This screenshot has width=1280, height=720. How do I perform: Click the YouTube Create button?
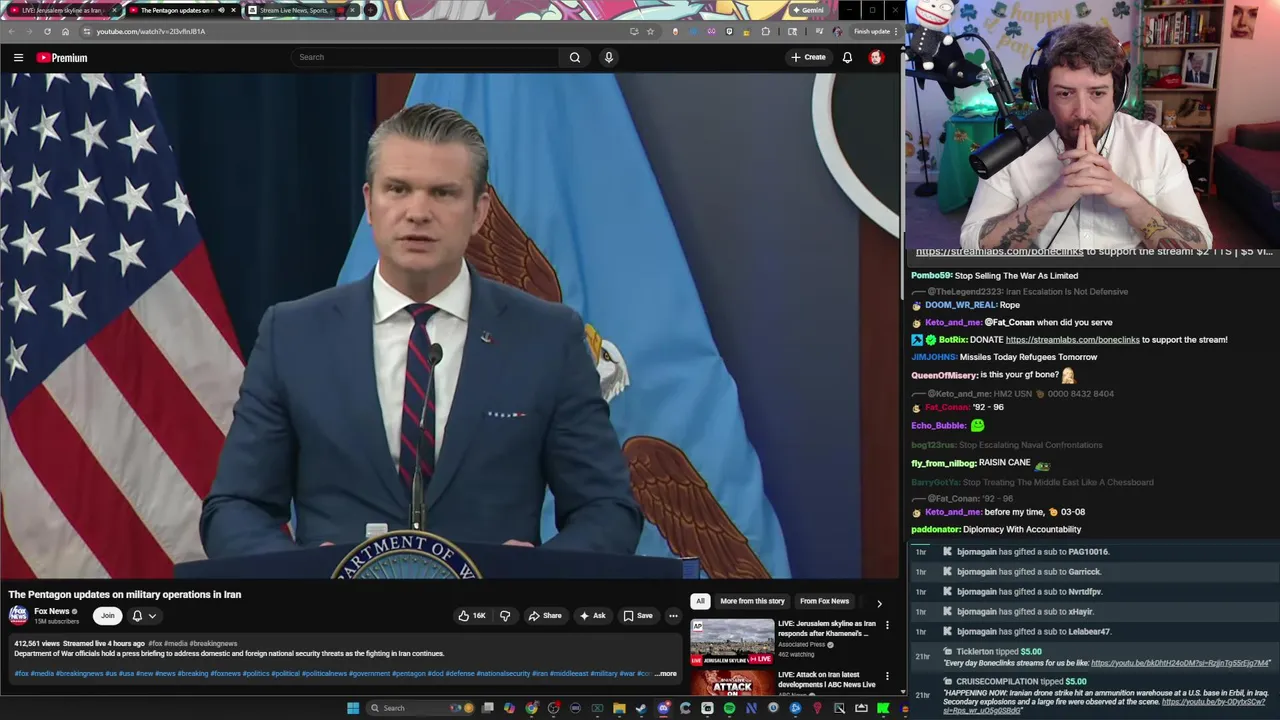pyautogui.click(x=808, y=57)
